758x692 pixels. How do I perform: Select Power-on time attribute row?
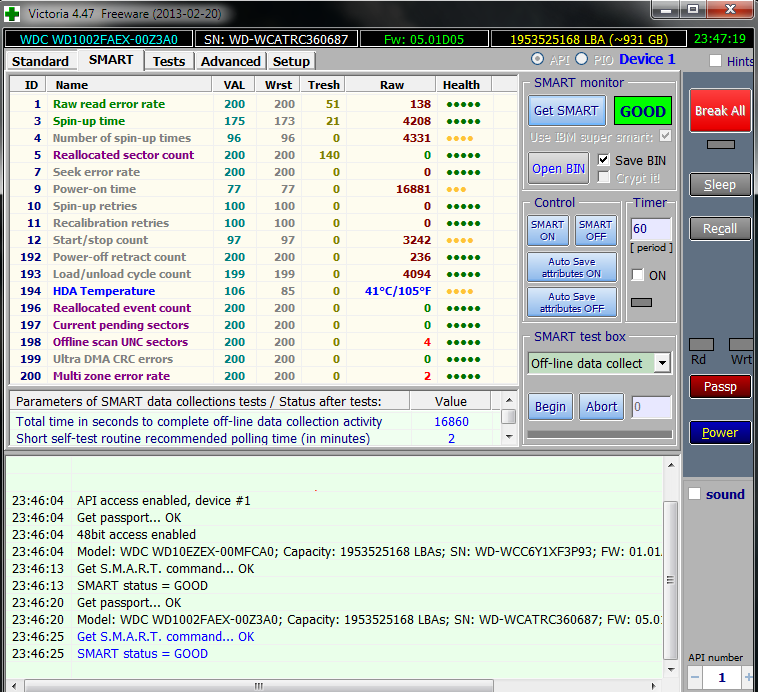pyautogui.click(x=263, y=189)
